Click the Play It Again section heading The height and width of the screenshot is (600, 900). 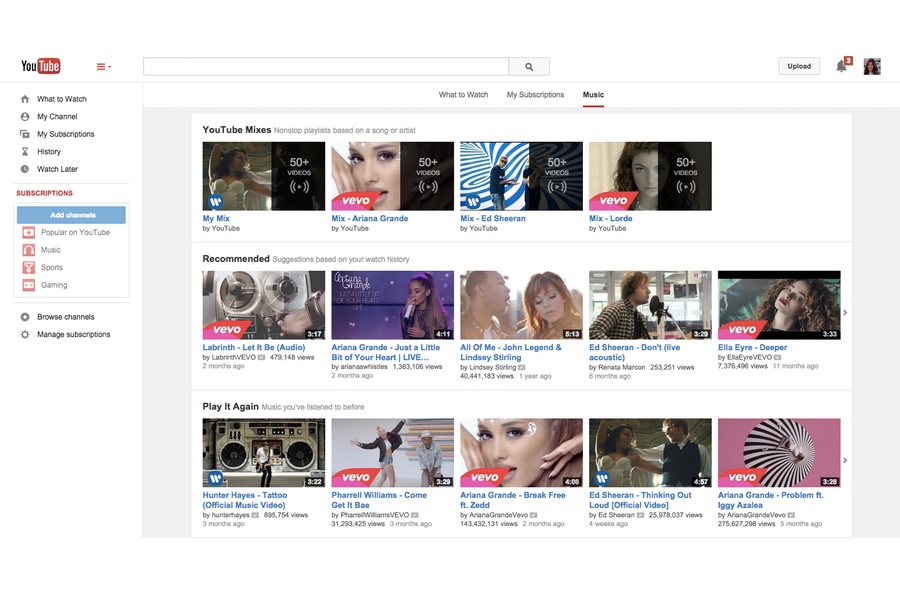[230, 407]
